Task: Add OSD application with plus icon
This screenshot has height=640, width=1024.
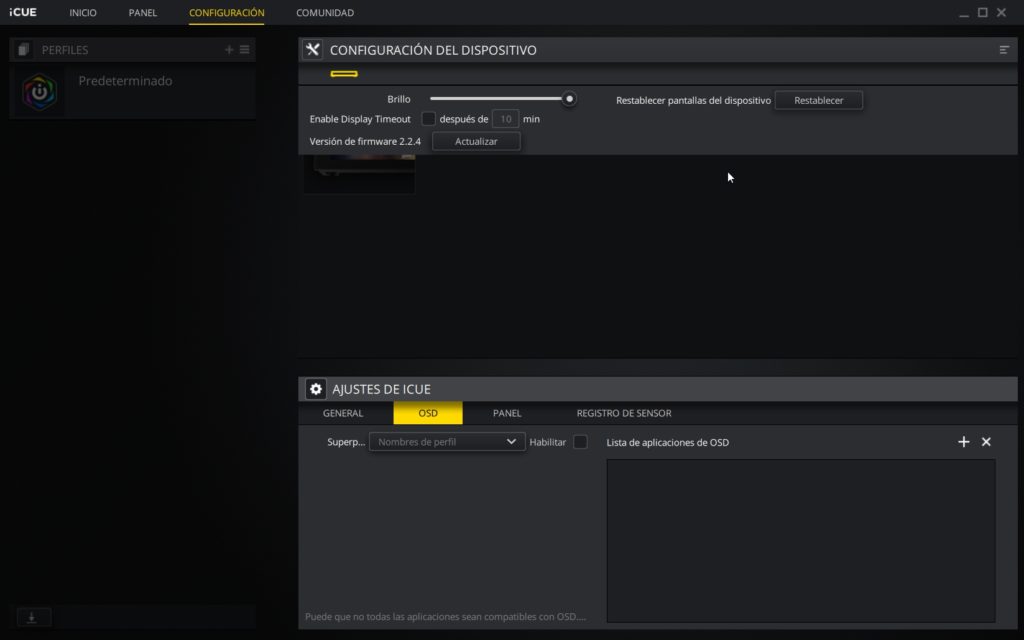Action: [963, 442]
